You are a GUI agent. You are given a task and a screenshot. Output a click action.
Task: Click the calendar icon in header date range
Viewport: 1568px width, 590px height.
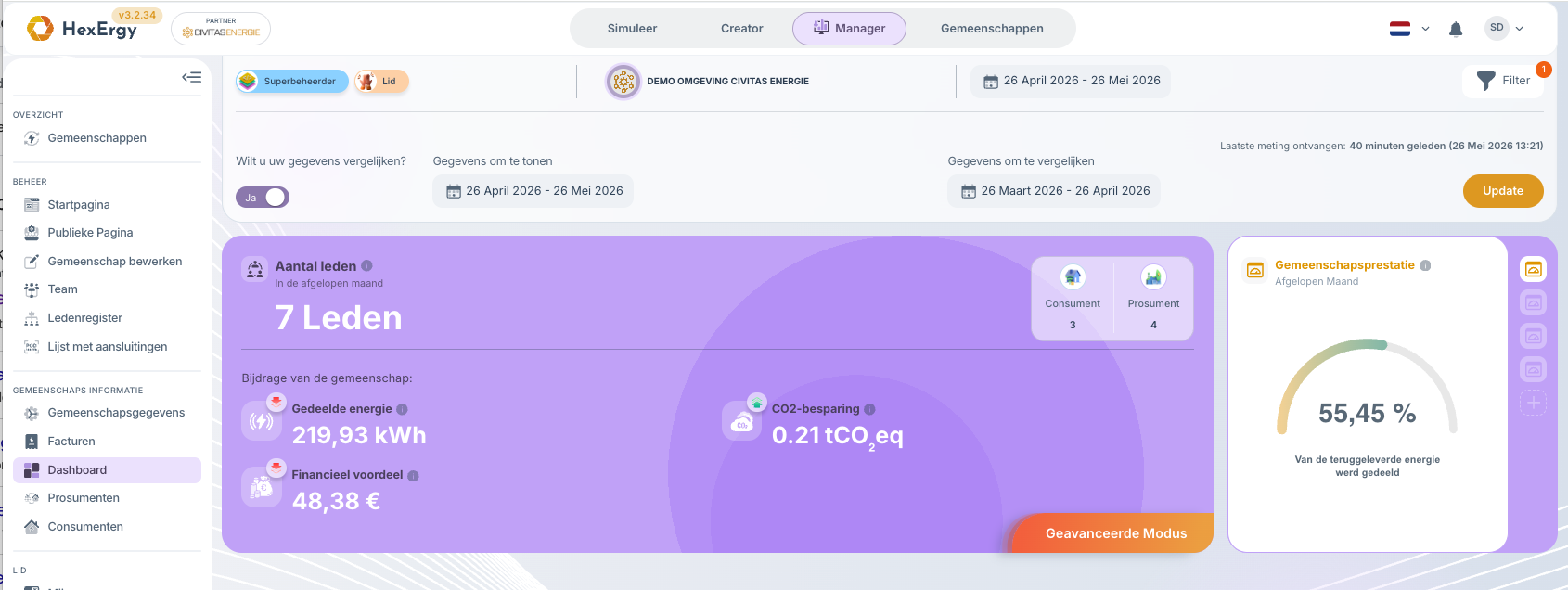tap(991, 82)
